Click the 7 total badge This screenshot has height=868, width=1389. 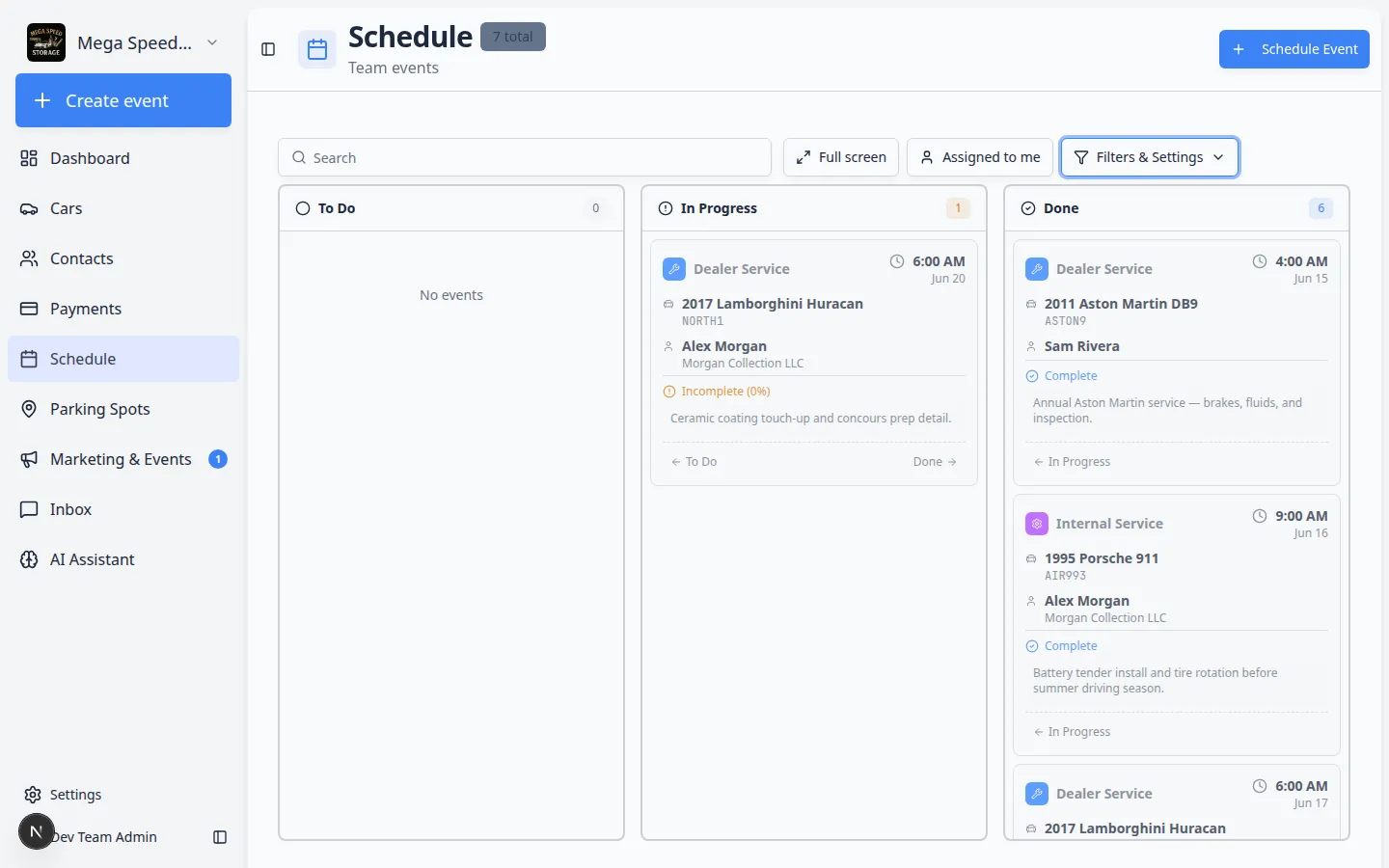[x=513, y=37]
